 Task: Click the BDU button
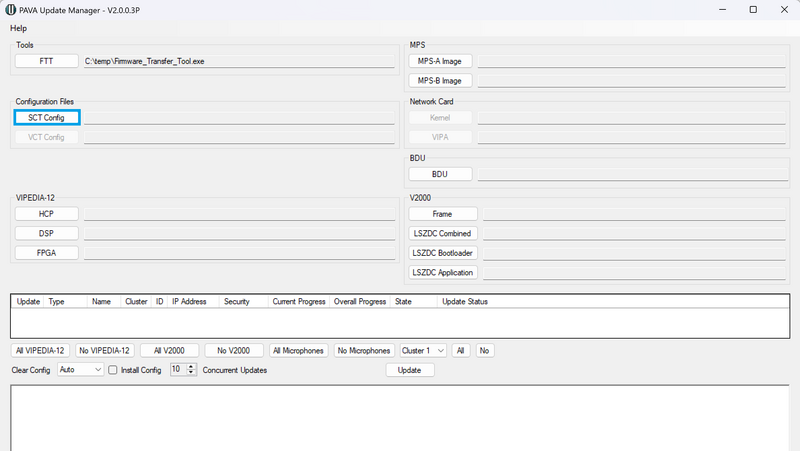[x=440, y=174]
